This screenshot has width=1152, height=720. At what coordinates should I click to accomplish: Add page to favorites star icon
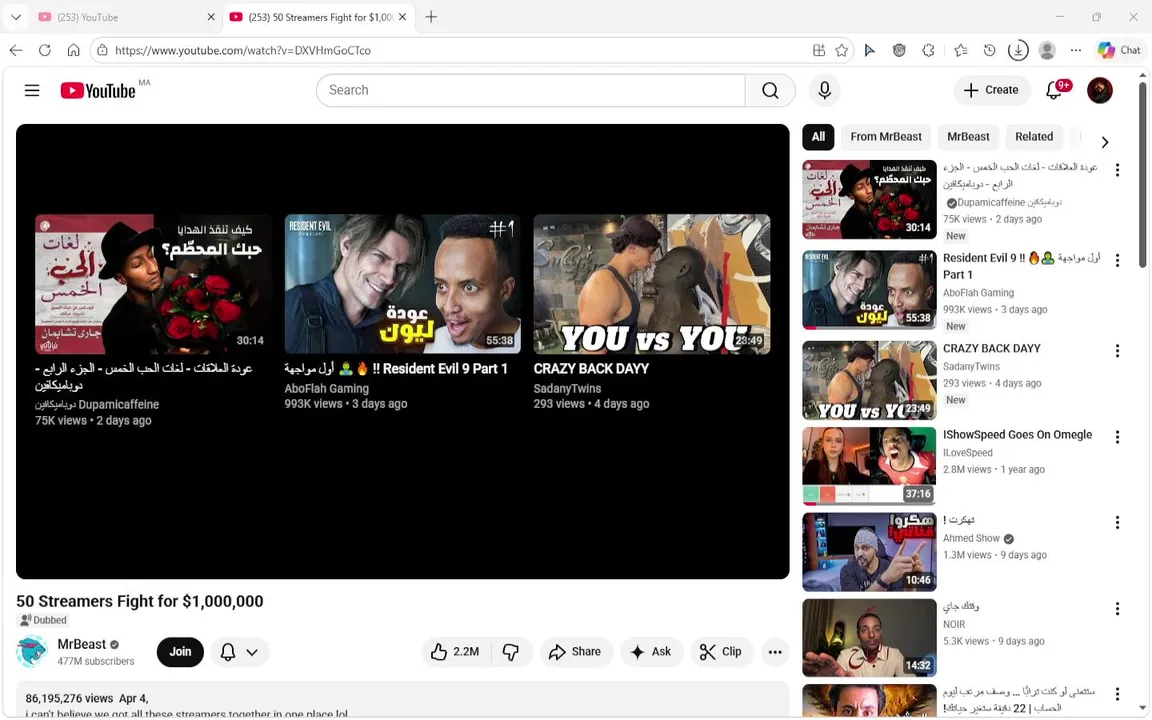pyautogui.click(x=841, y=50)
